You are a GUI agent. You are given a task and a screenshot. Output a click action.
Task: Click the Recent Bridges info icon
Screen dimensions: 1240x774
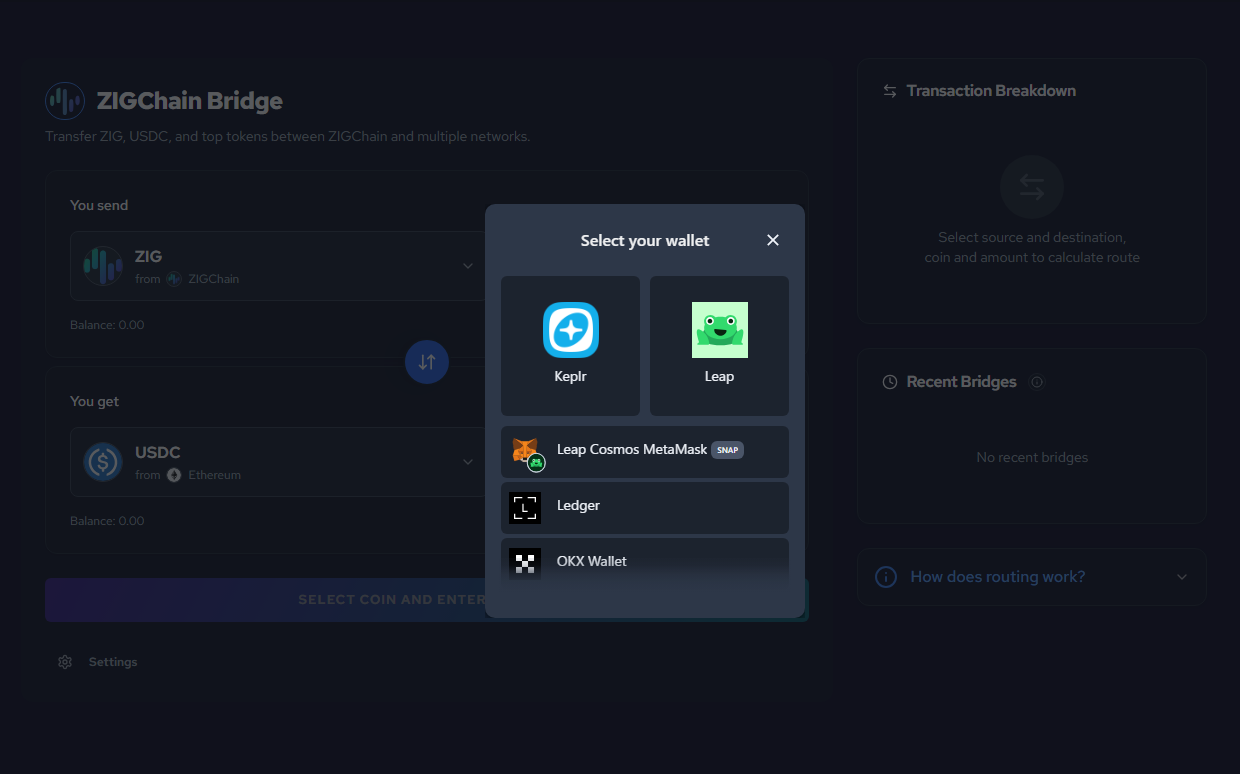tap(1037, 382)
